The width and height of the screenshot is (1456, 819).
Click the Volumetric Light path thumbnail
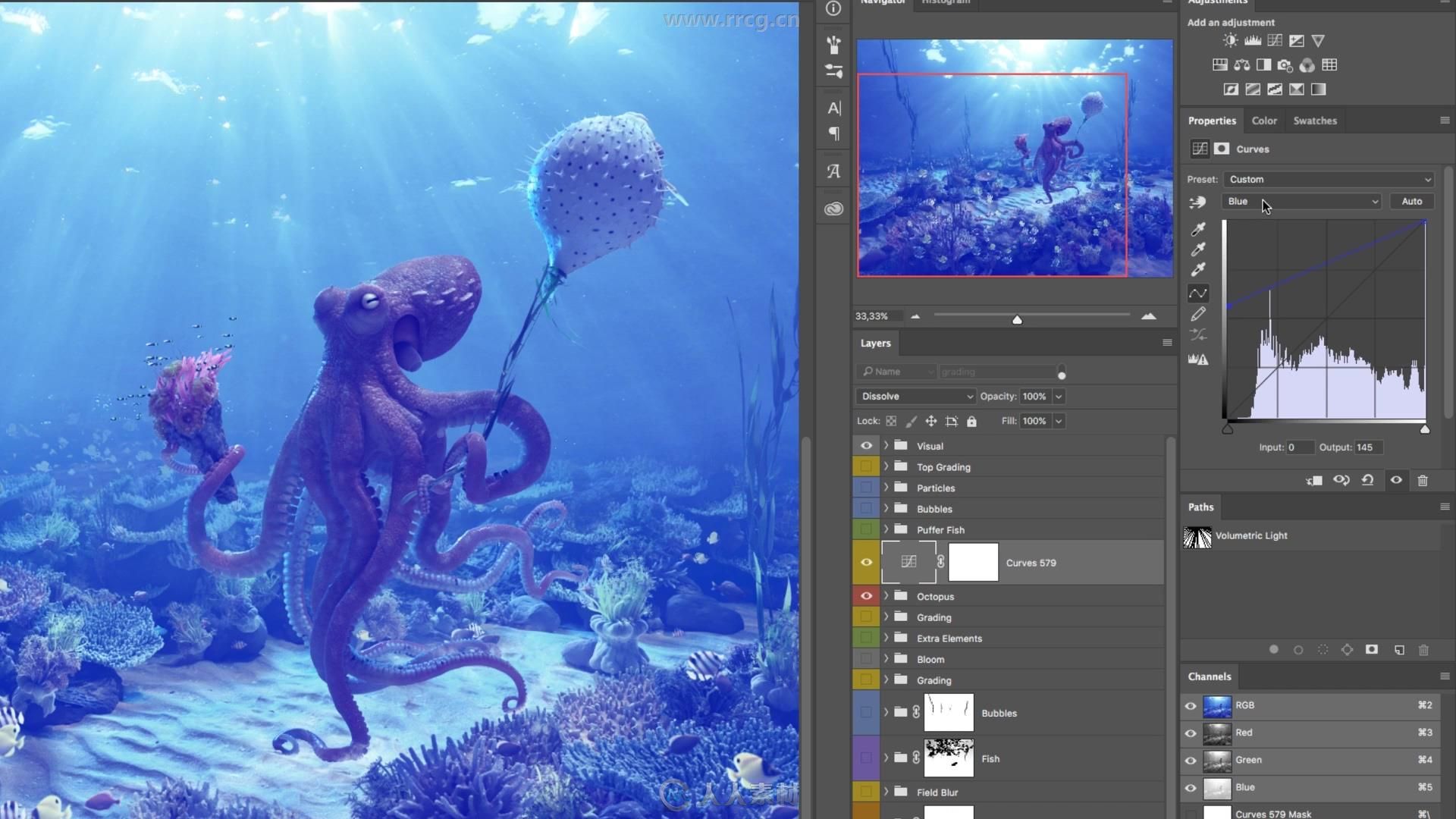pos(1198,535)
